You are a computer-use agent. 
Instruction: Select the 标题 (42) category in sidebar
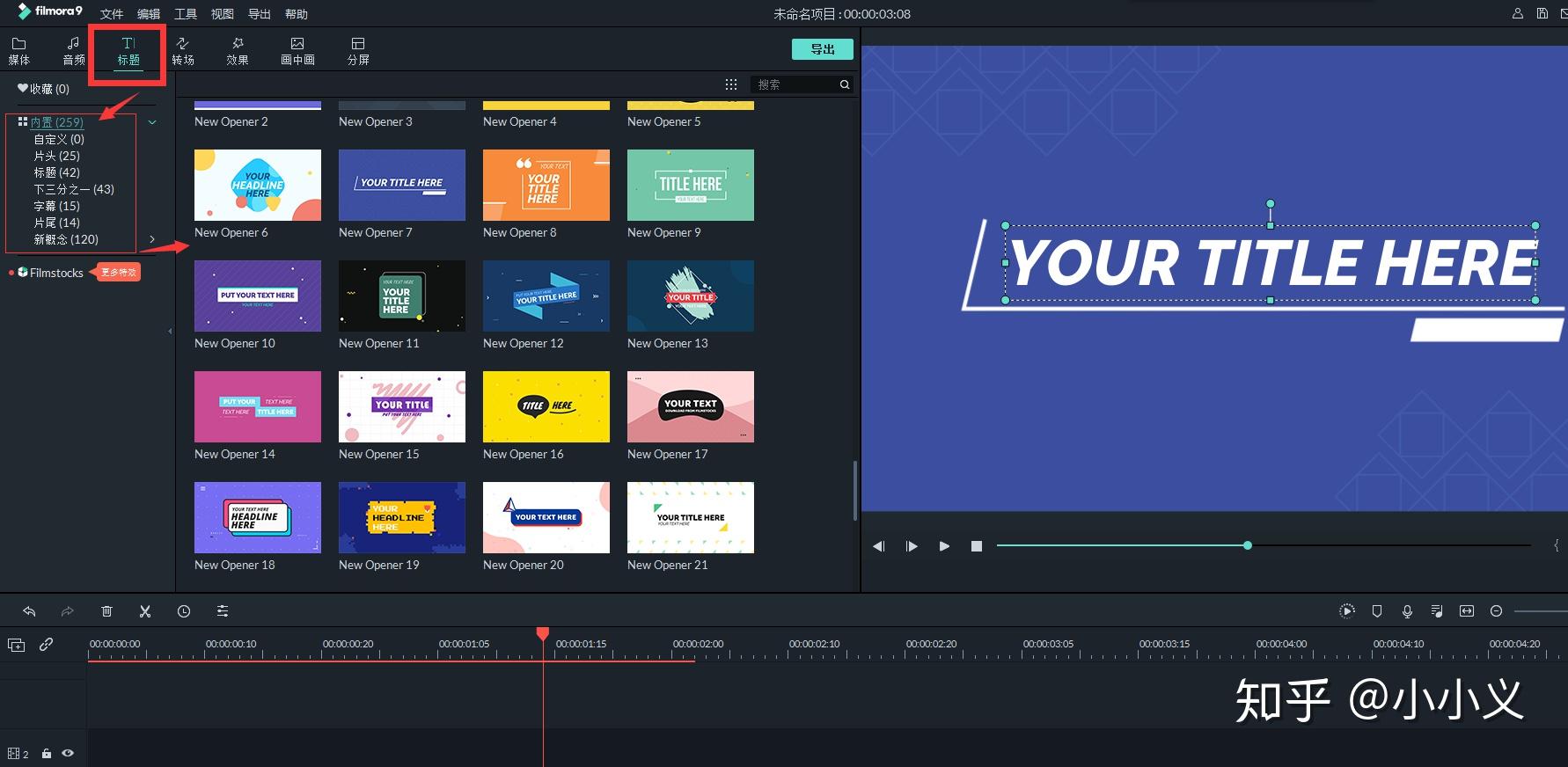tap(56, 172)
